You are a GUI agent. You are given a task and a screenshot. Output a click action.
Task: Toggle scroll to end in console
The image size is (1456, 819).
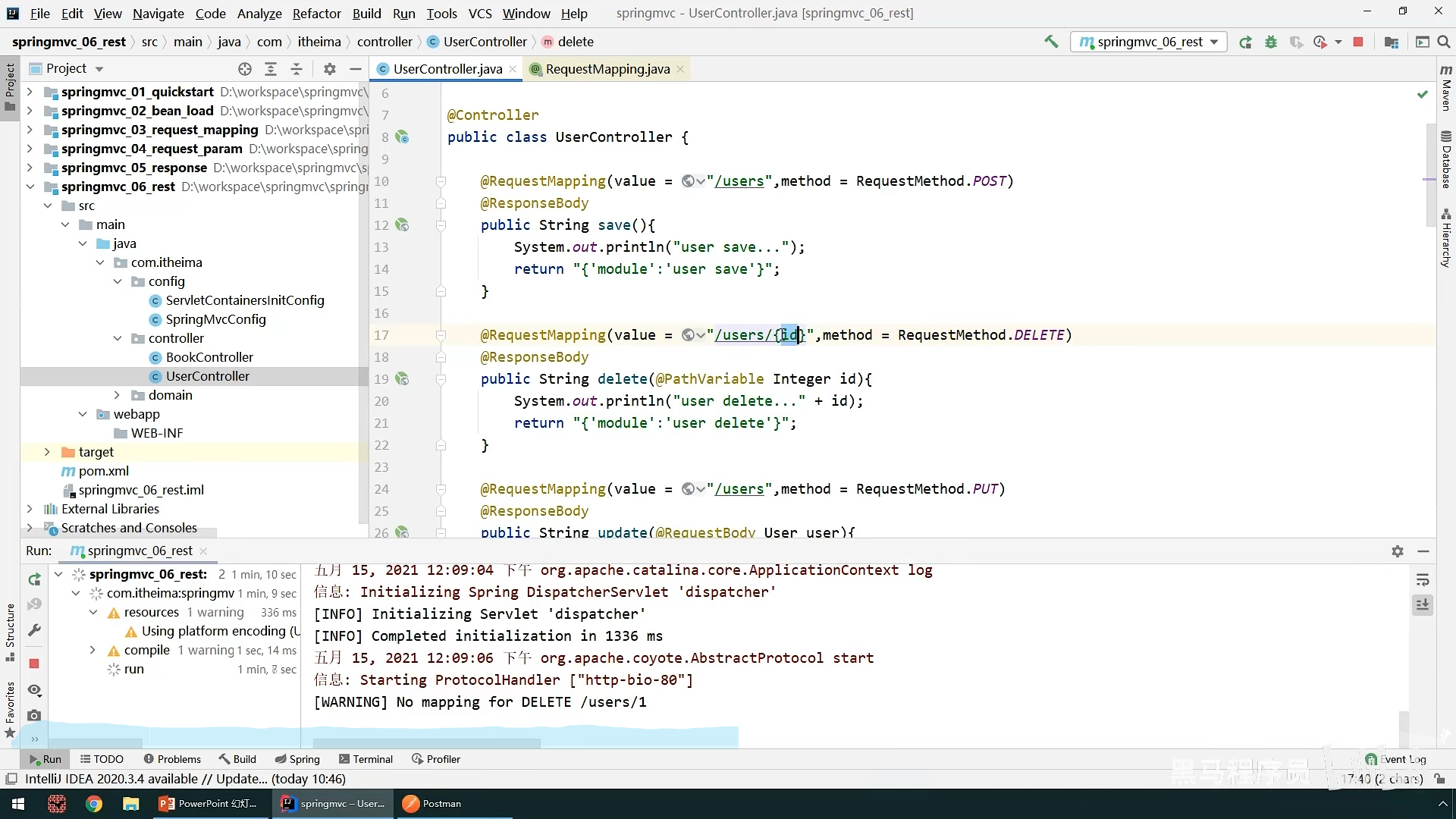point(1423,604)
